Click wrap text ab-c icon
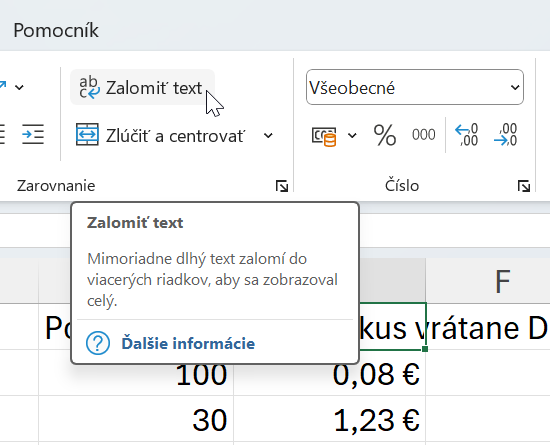550x445 pixels. click(89, 87)
